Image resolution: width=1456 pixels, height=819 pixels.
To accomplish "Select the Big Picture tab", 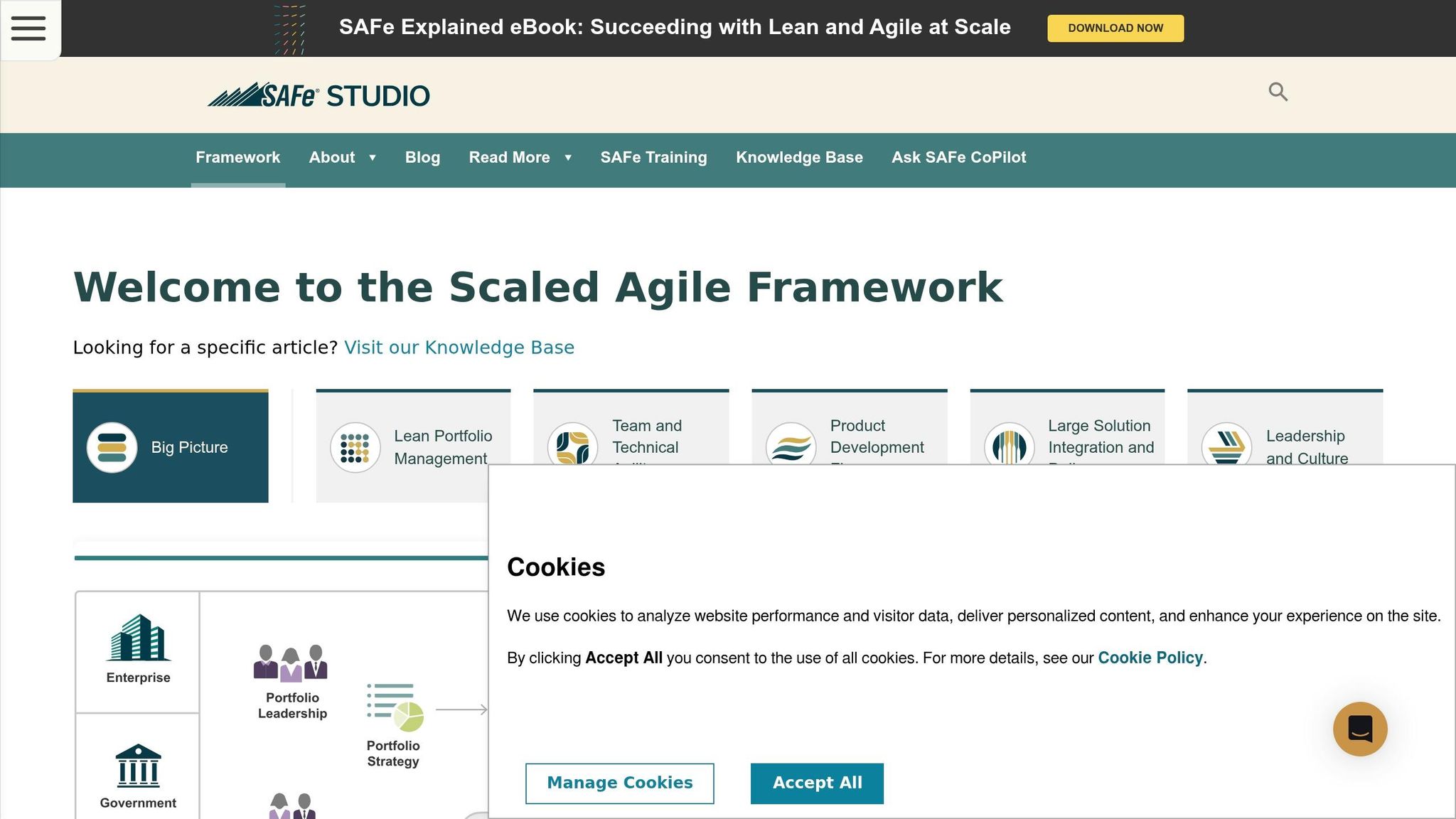I will (171, 447).
